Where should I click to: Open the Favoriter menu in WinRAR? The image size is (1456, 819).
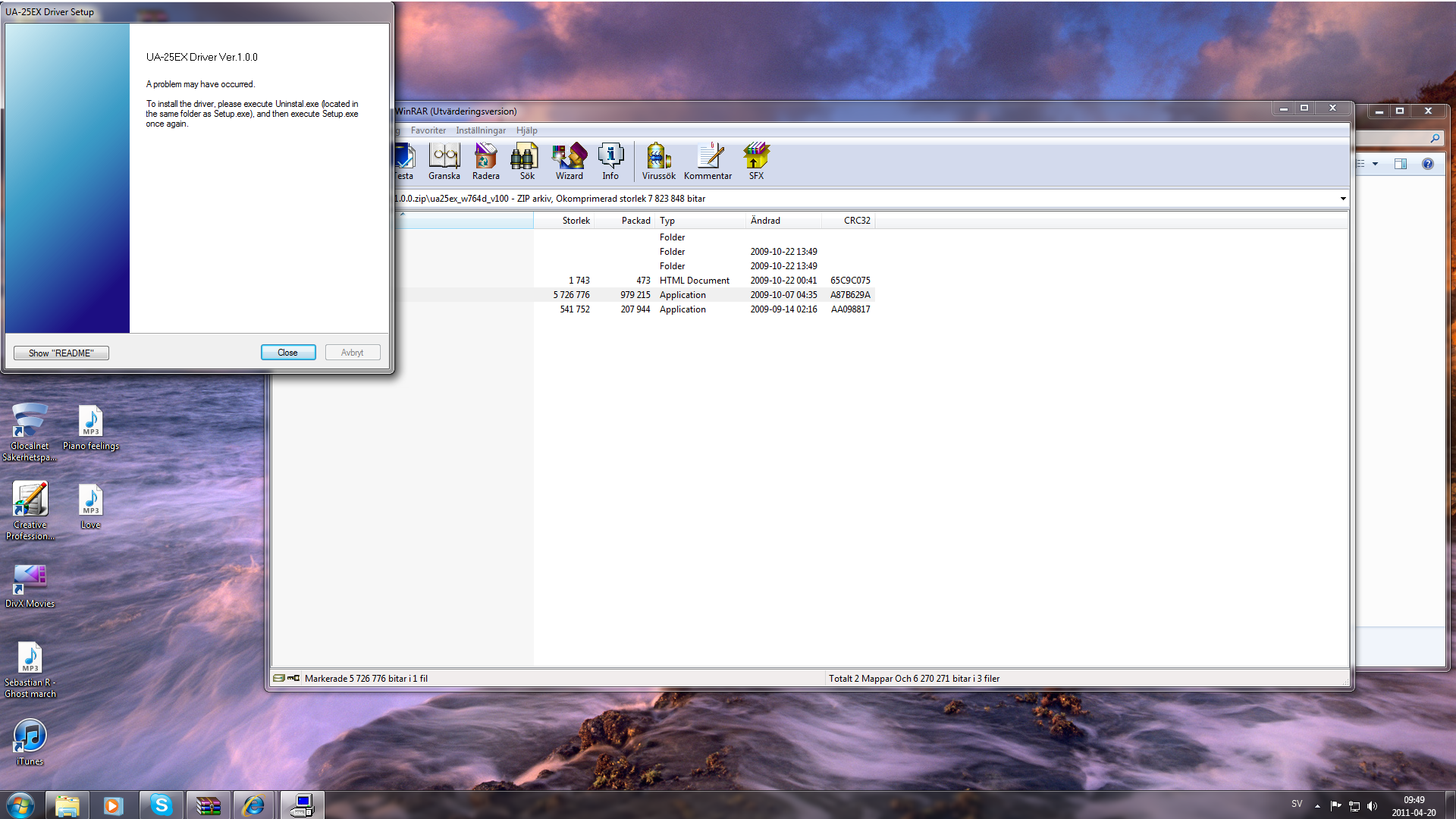428,130
